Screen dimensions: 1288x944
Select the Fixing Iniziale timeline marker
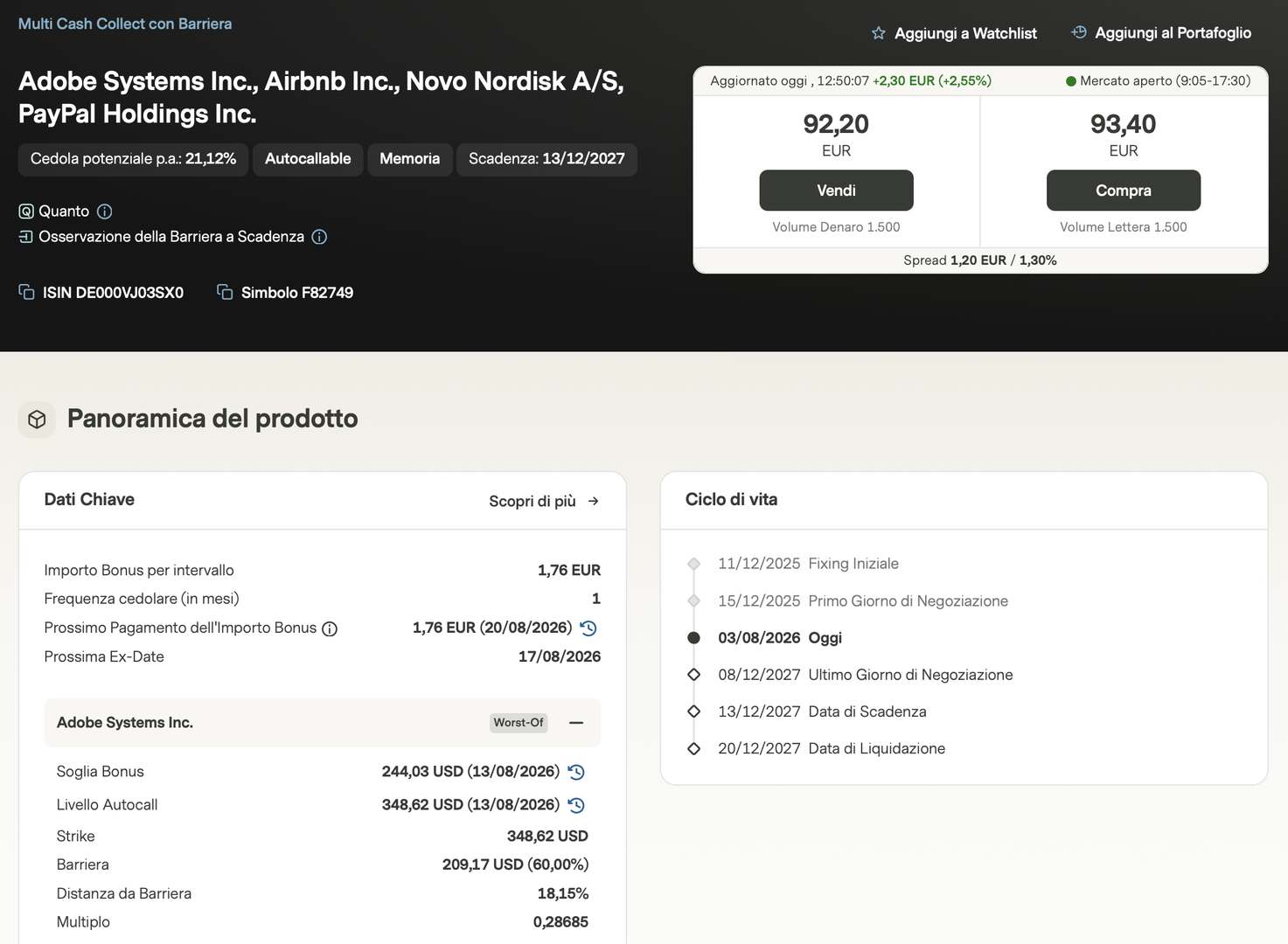[x=693, y=564]
